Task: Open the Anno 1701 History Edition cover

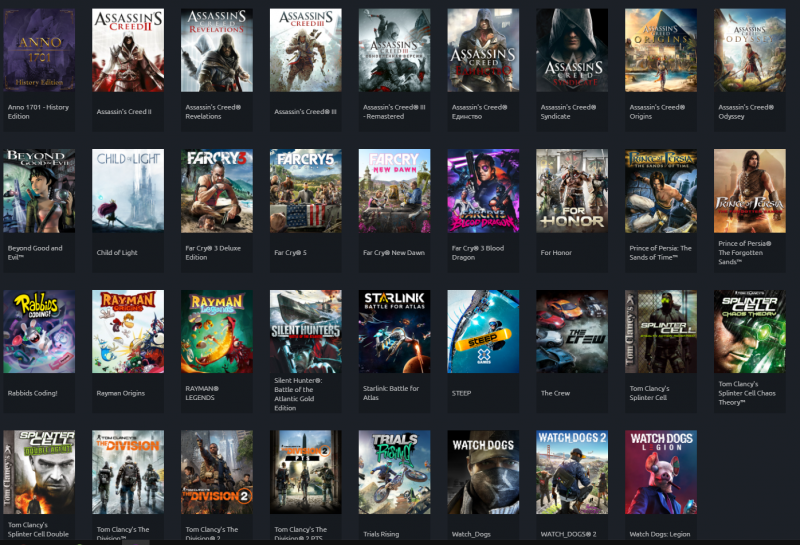Action: 39,50
